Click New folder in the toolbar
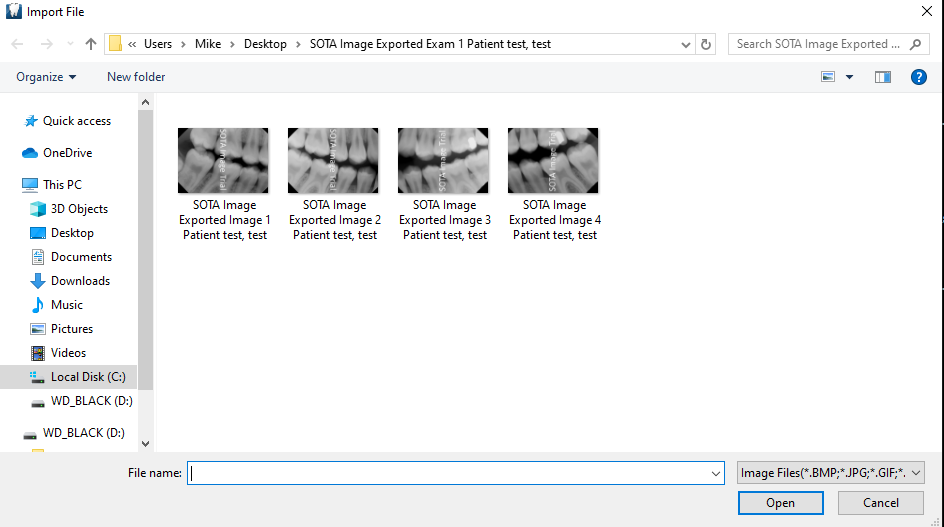Screen dimensions: 944x527 [136, 77]
